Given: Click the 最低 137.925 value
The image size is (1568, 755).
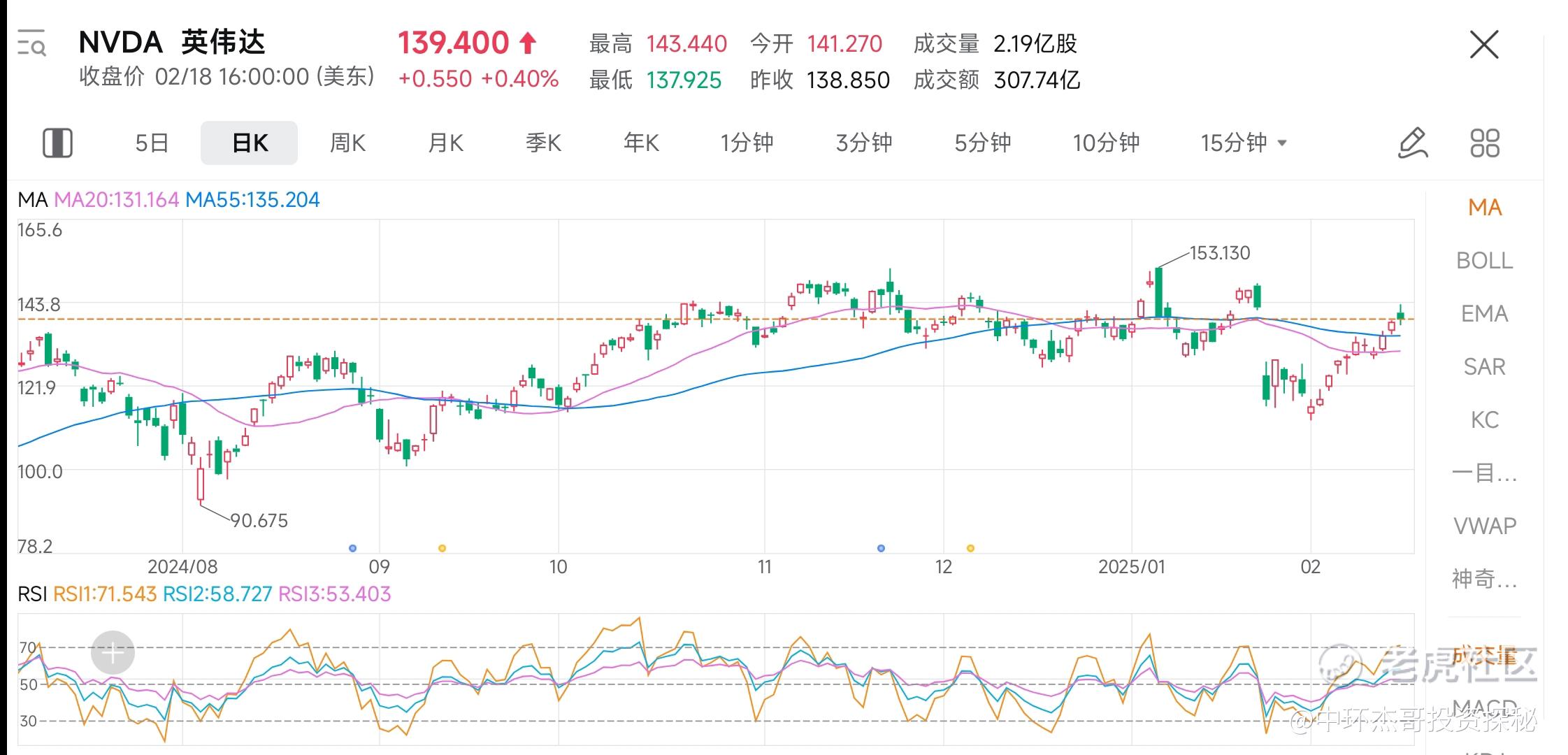Looking at the screenshot, I should [684, 80].
